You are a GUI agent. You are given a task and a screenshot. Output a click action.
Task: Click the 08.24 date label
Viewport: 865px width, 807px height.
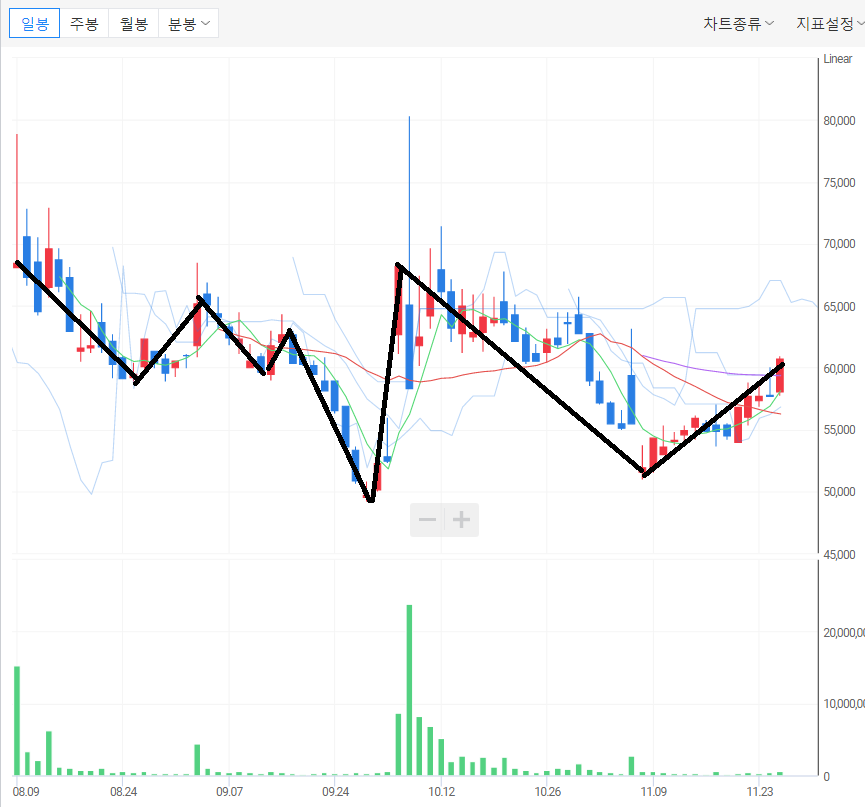(124, 792)
